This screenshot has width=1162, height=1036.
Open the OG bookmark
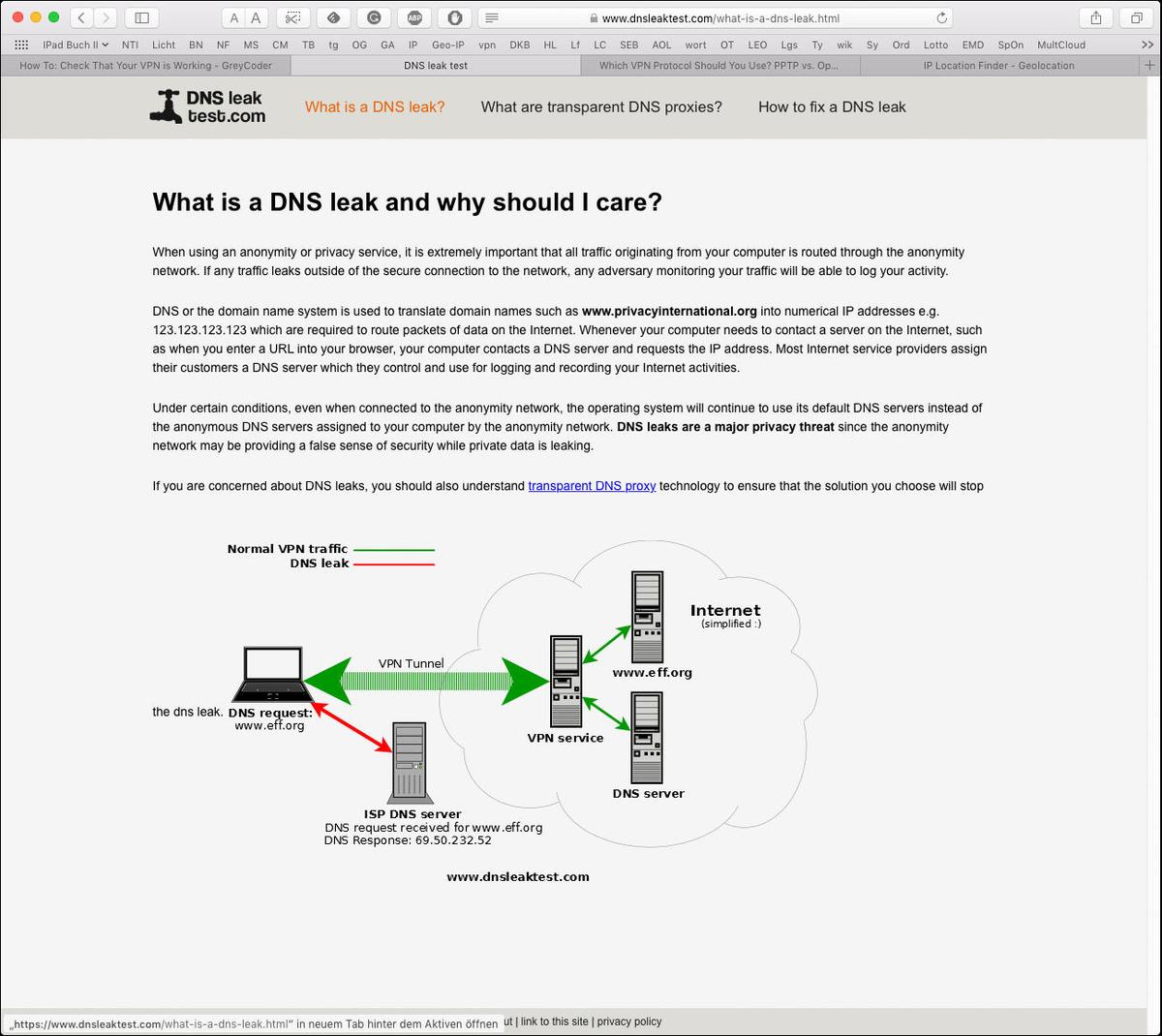[359, 45]
